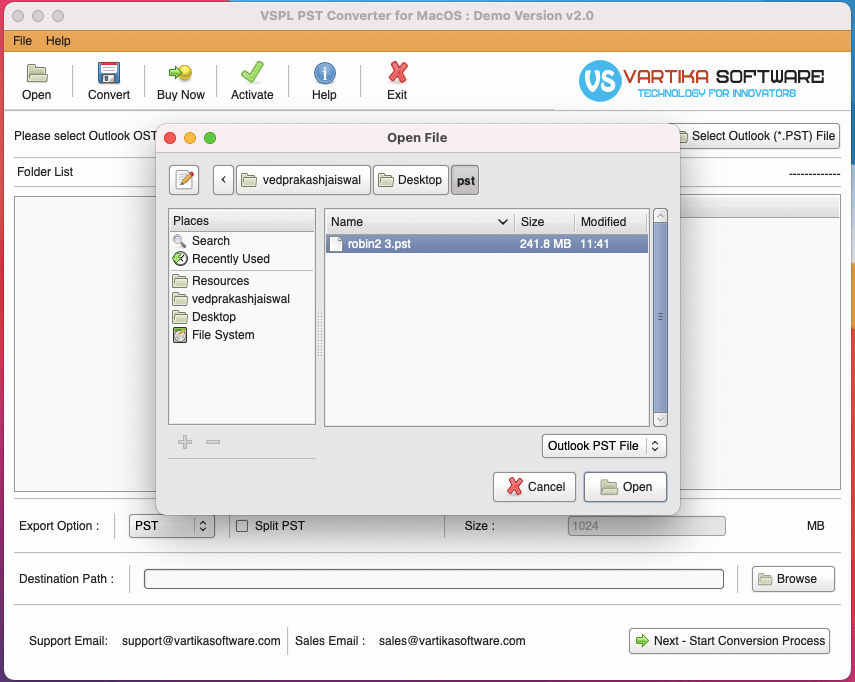Image resolution: width=855 pixels, height=682 pixels.
Task: Click sales@vartikasoftware.com email
Action: [x=452, y=641]
